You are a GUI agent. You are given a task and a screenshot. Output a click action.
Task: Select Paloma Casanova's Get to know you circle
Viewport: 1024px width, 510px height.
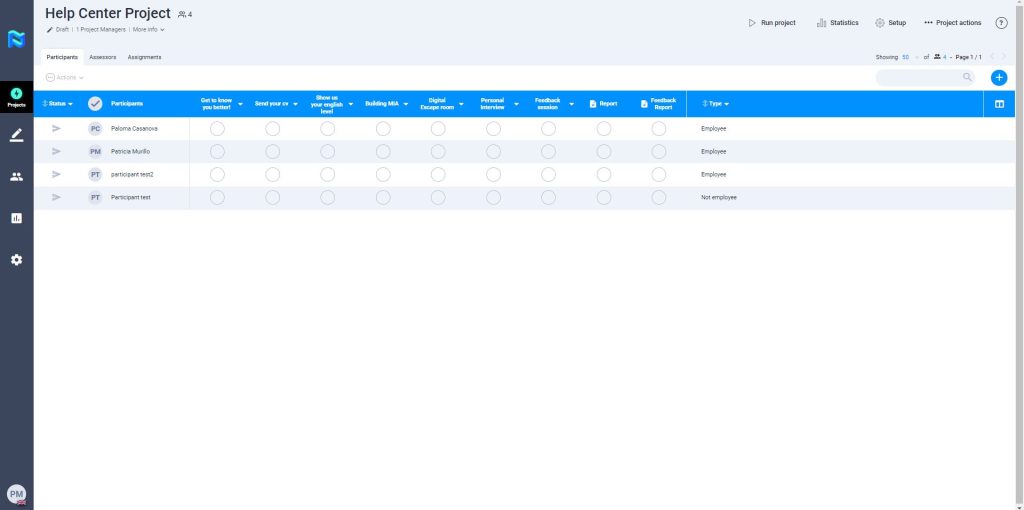217,129
